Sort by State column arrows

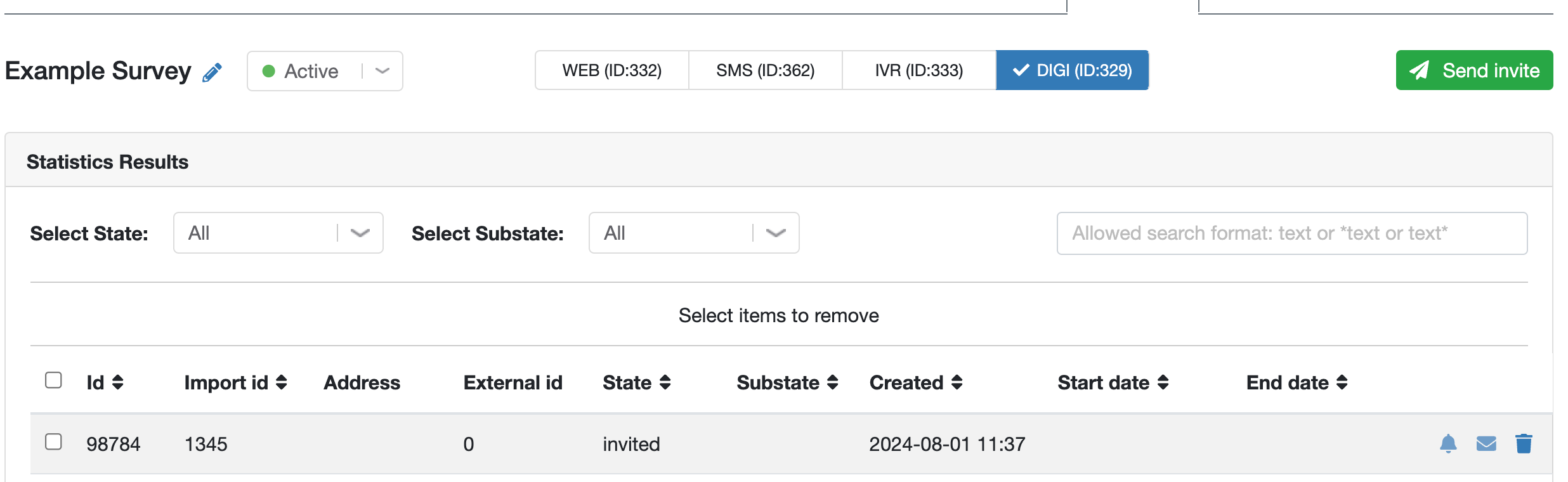point(665,382)
